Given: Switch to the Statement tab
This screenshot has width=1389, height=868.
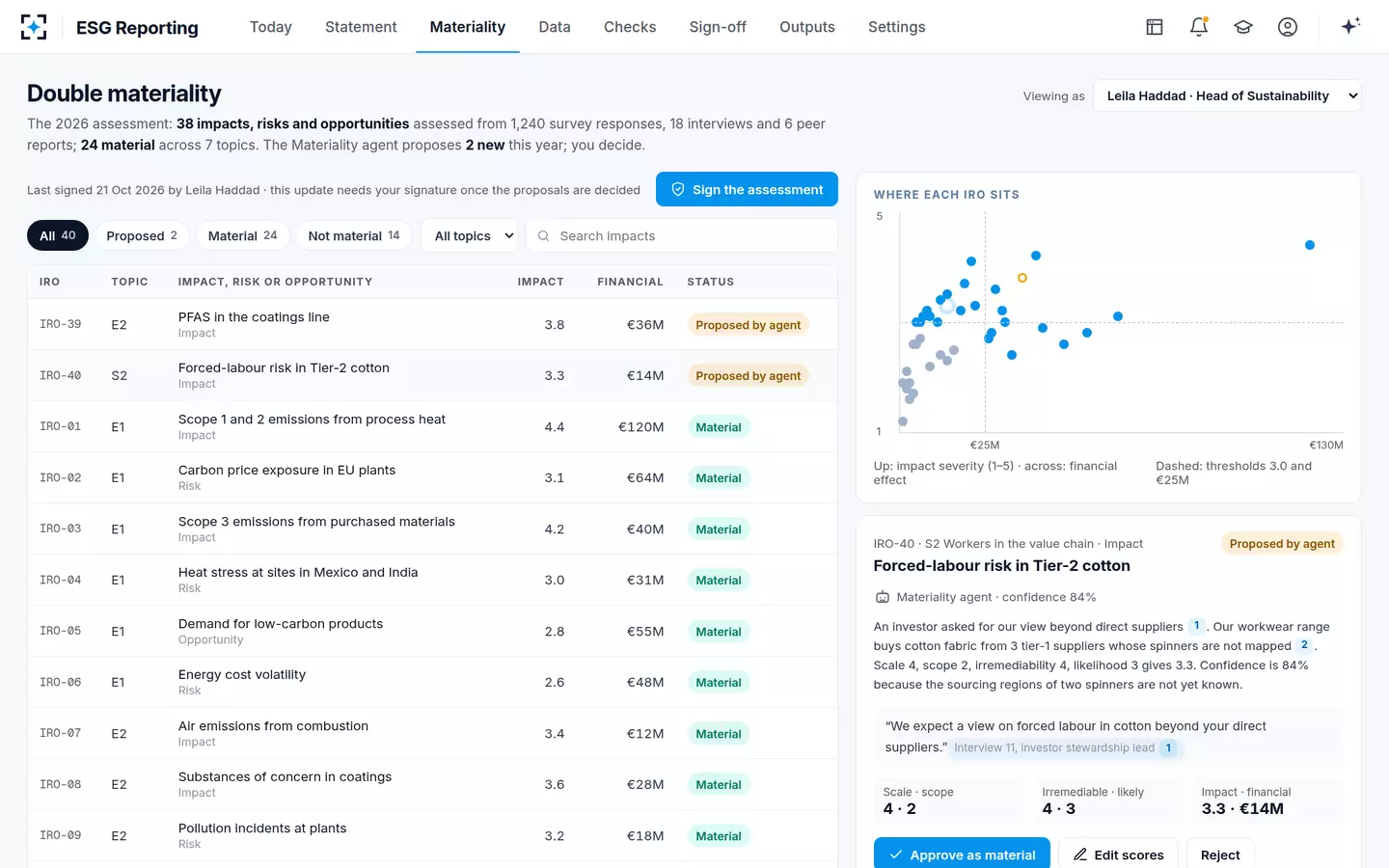Looking at the screenshot, I should (x=361, y=27).
